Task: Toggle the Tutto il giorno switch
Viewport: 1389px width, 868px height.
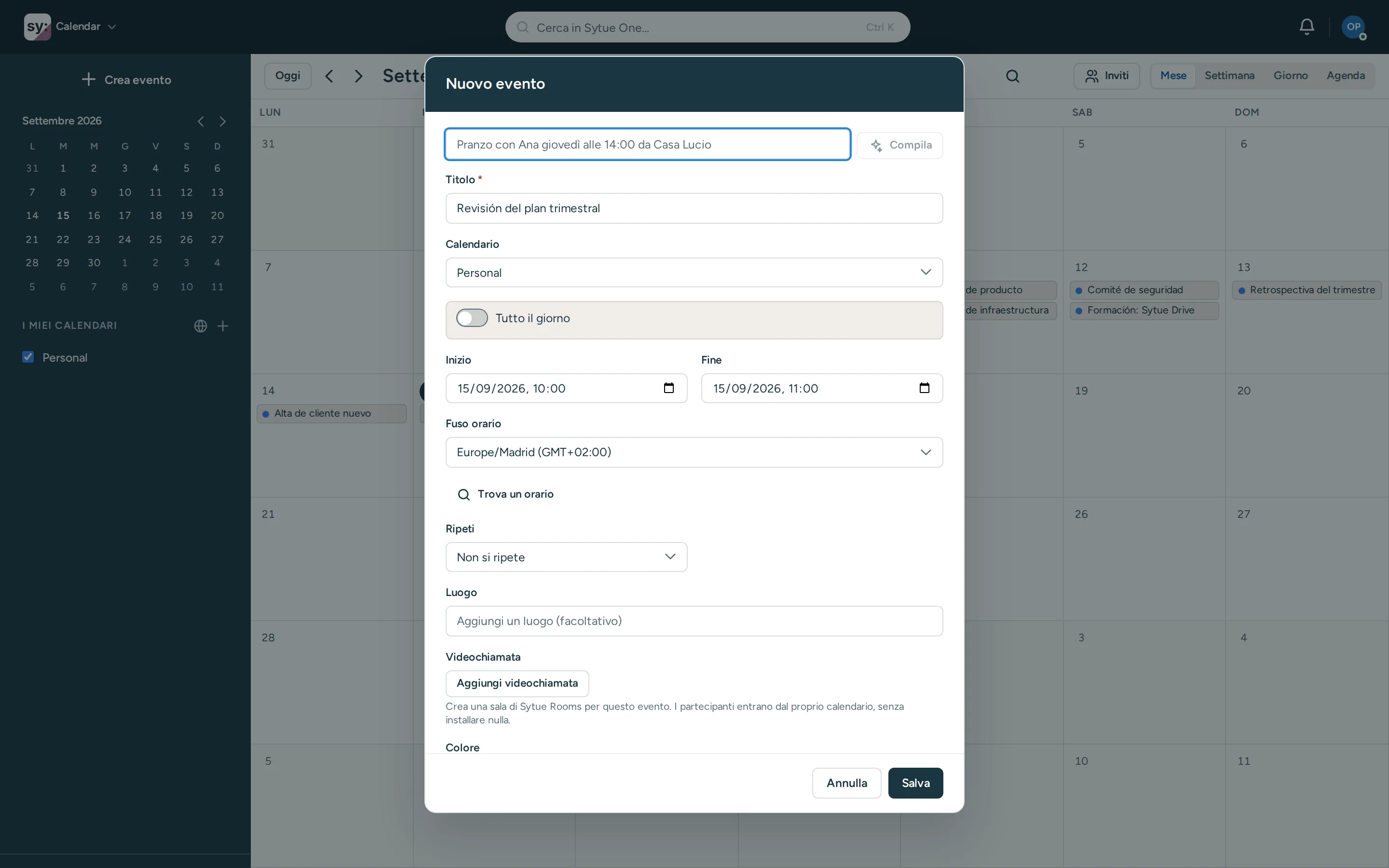Action: (472, 318)
